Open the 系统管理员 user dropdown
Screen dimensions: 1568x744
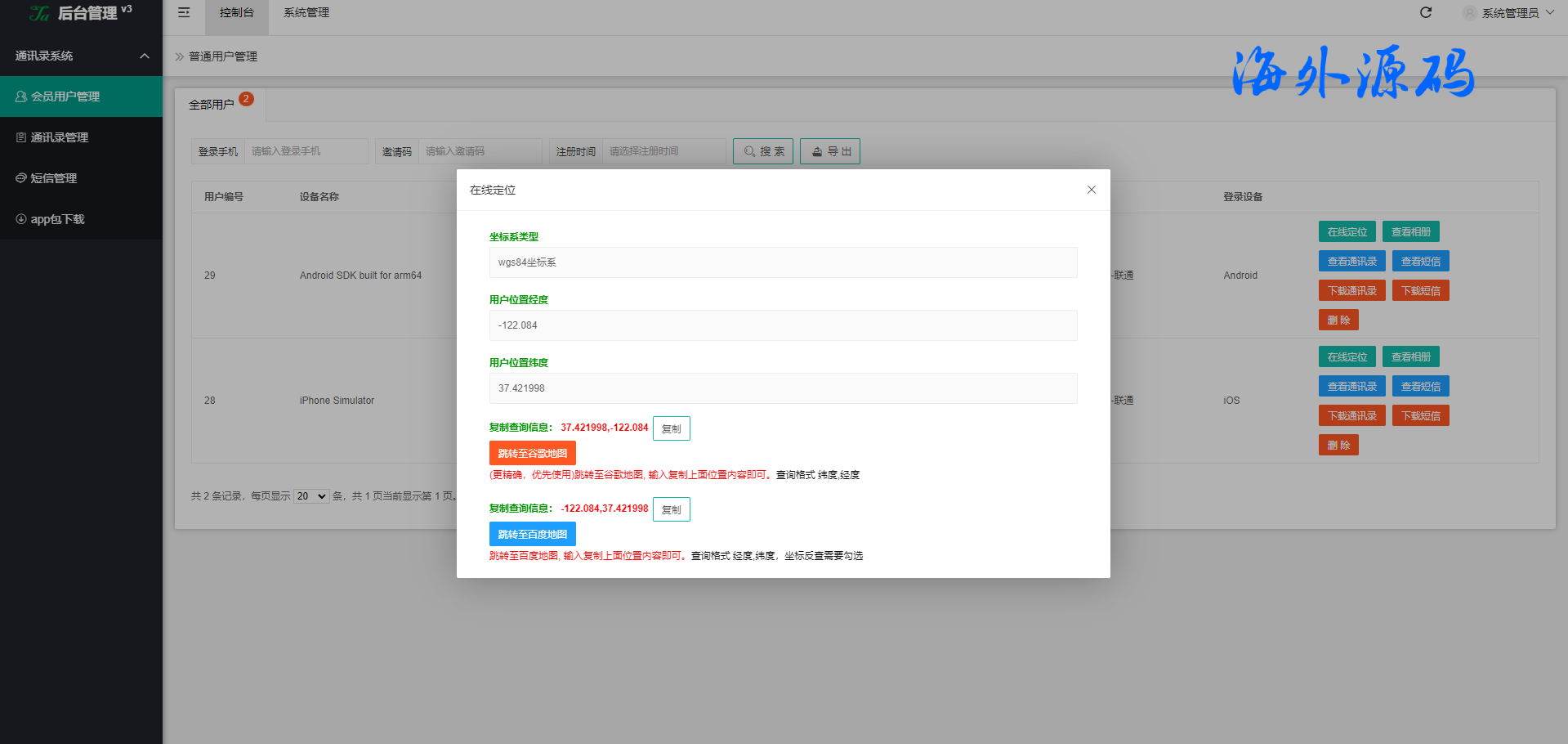tap(1510, 13)
